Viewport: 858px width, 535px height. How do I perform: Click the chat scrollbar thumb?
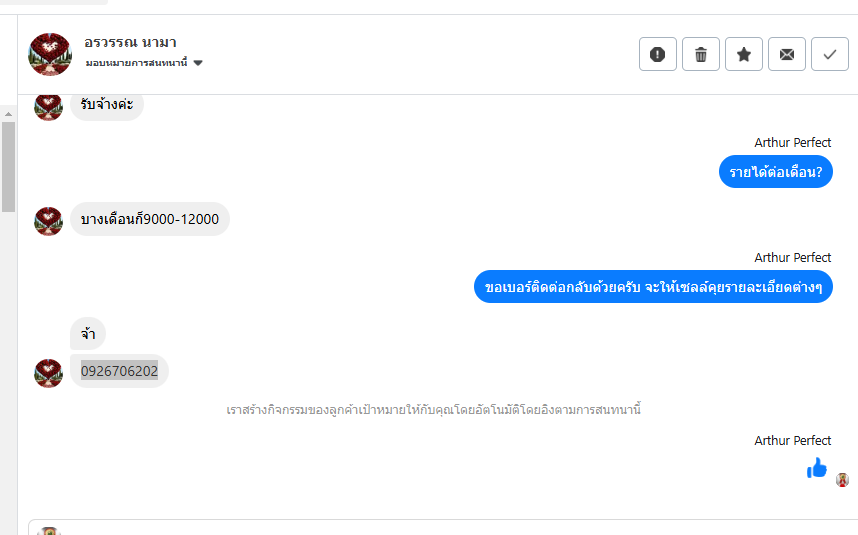tap(8, 165)
